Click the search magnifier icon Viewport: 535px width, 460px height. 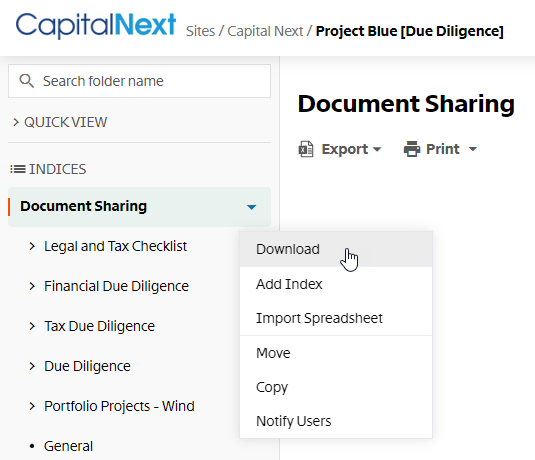coord(26,81)
